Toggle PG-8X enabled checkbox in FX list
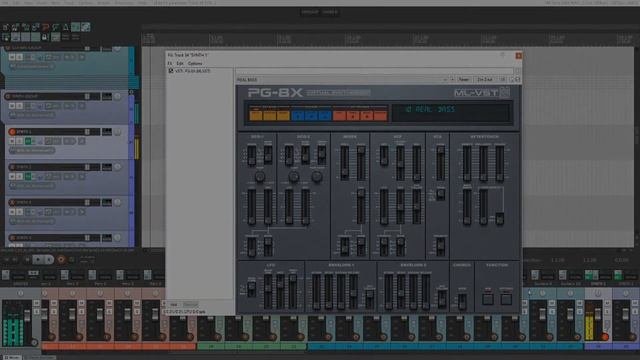The image size is (640, 360). pyautogui.click(x=171, y=71)
